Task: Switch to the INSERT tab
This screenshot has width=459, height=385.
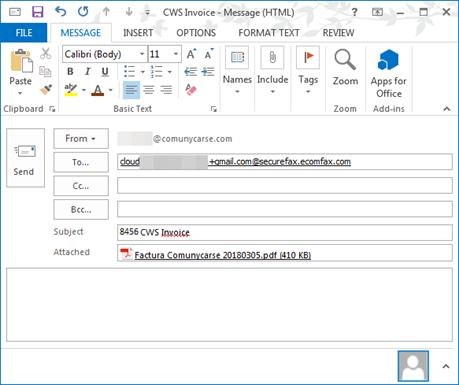Action: (138, 33)
